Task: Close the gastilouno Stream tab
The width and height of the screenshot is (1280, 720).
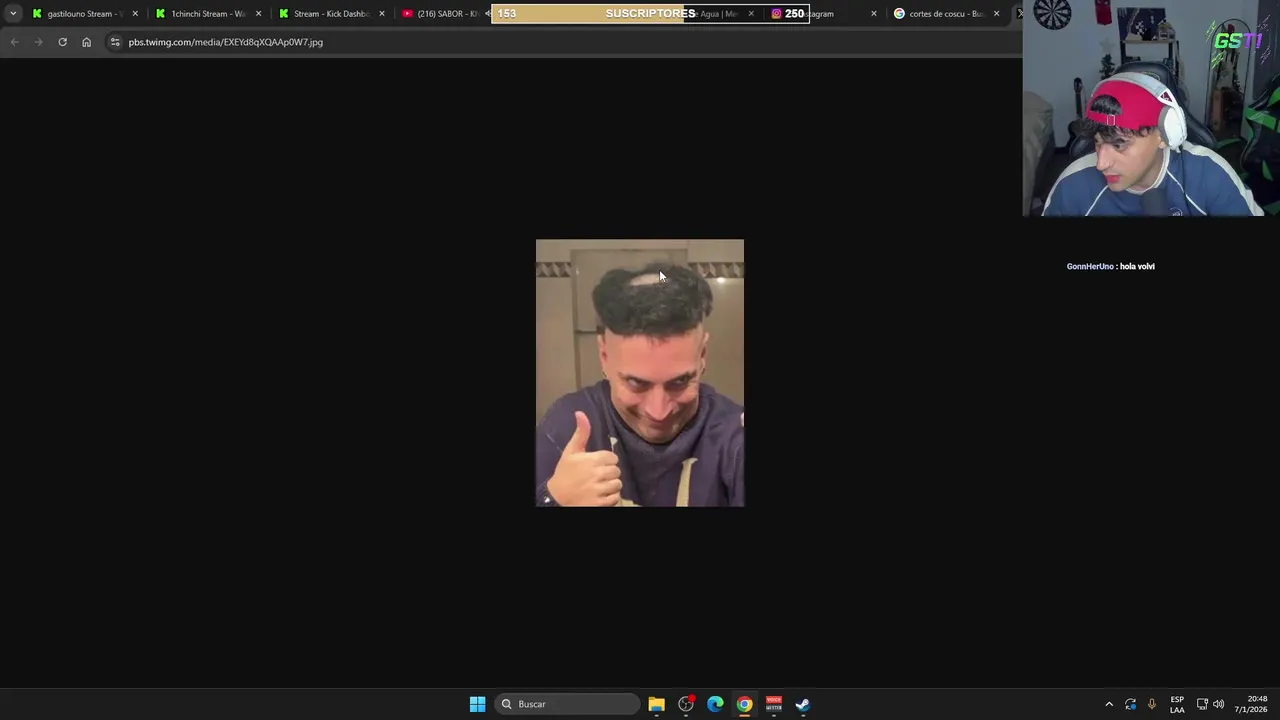Action: tap(135, 14)
